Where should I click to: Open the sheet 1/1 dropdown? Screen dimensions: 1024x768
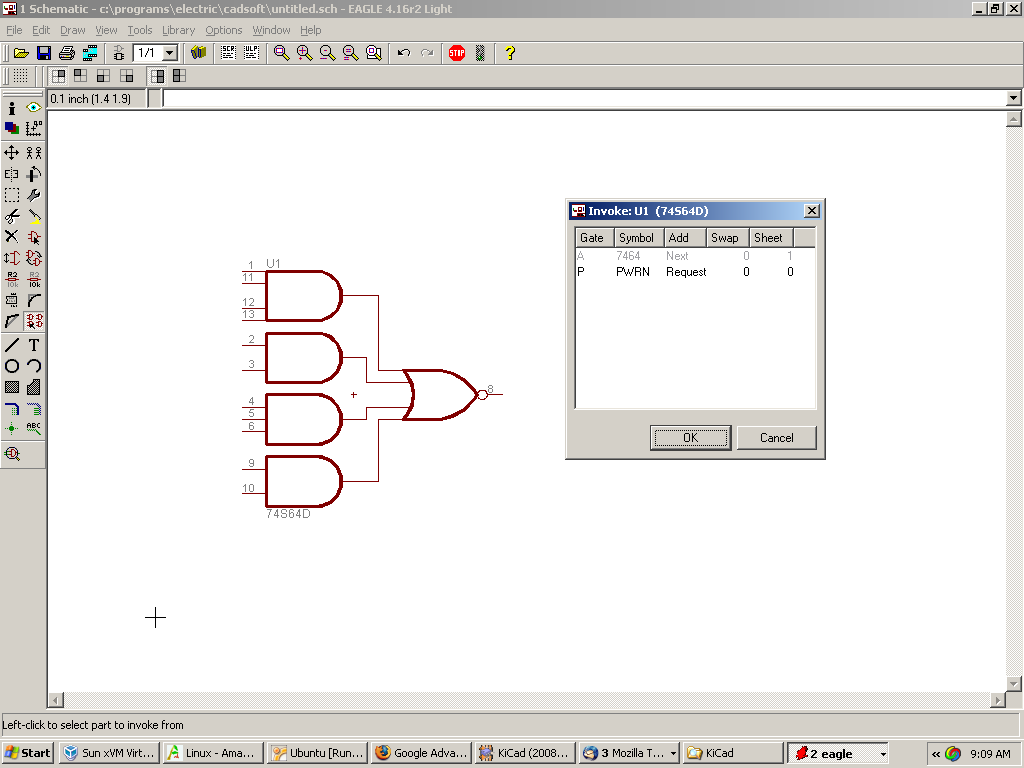[x=169, y=53]
